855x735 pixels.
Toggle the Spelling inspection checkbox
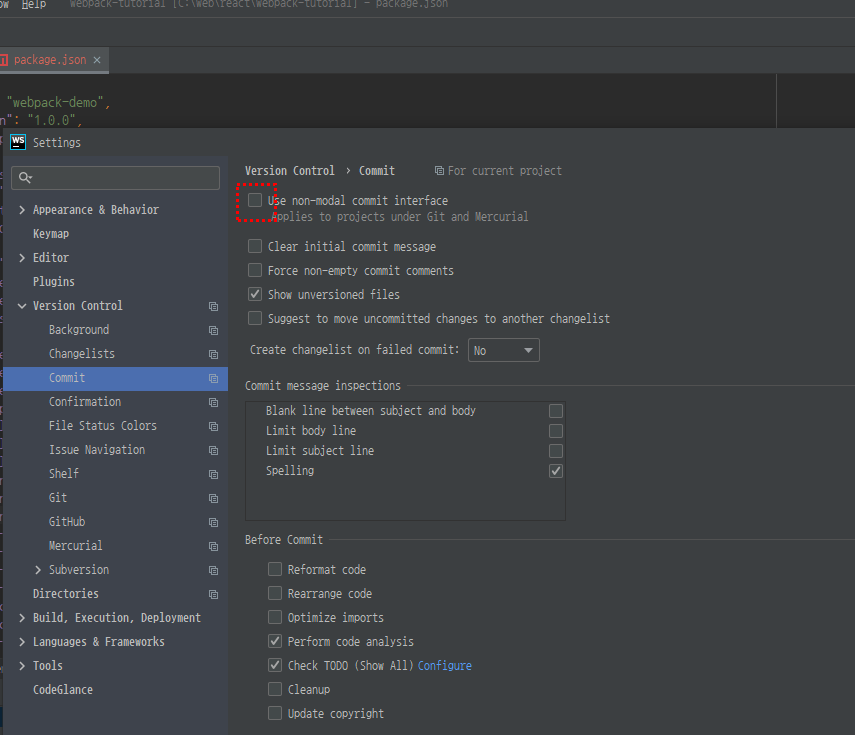coord(556,471)
